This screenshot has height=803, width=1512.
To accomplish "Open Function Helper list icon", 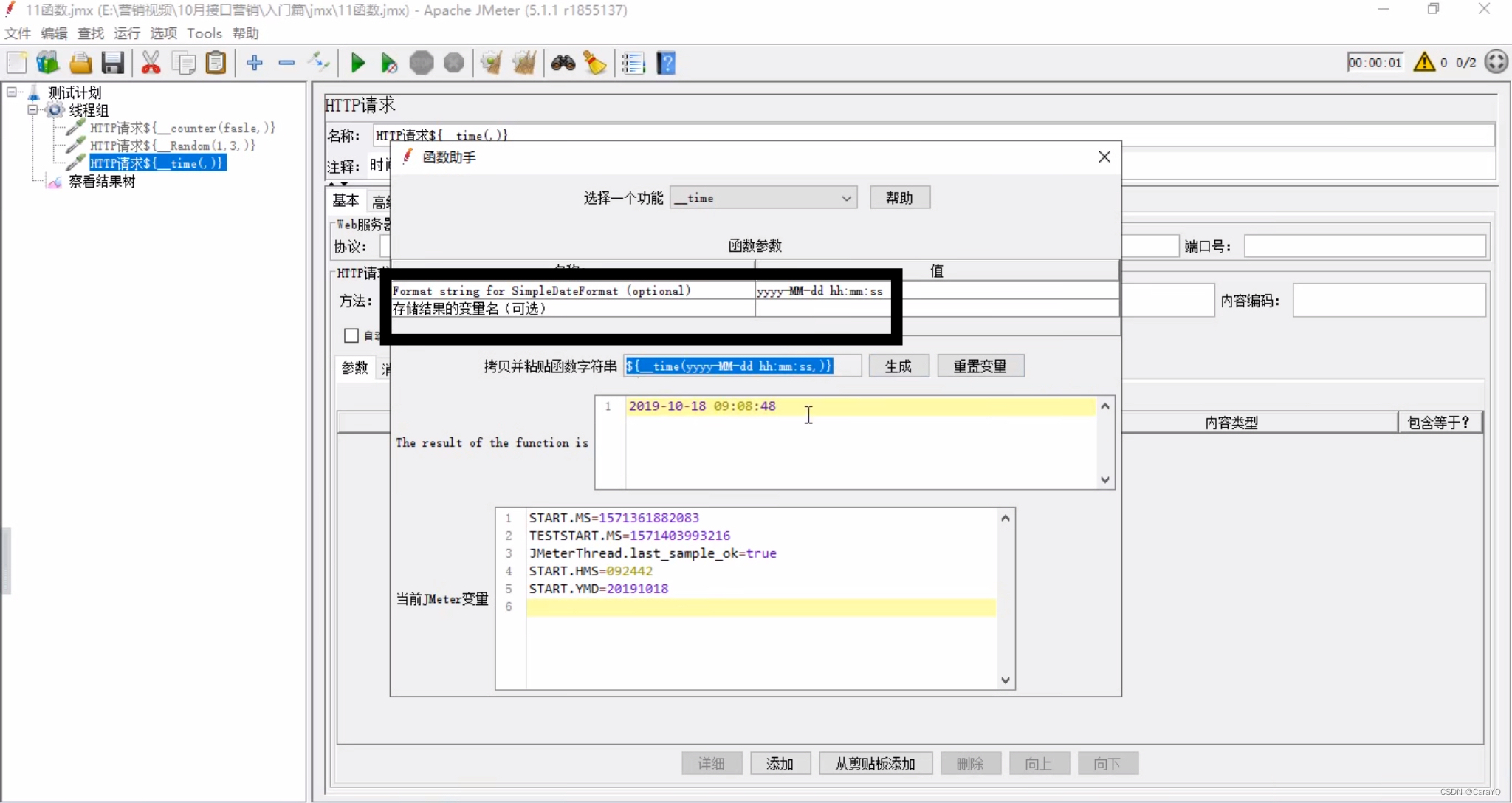I will tap(633, 63).
